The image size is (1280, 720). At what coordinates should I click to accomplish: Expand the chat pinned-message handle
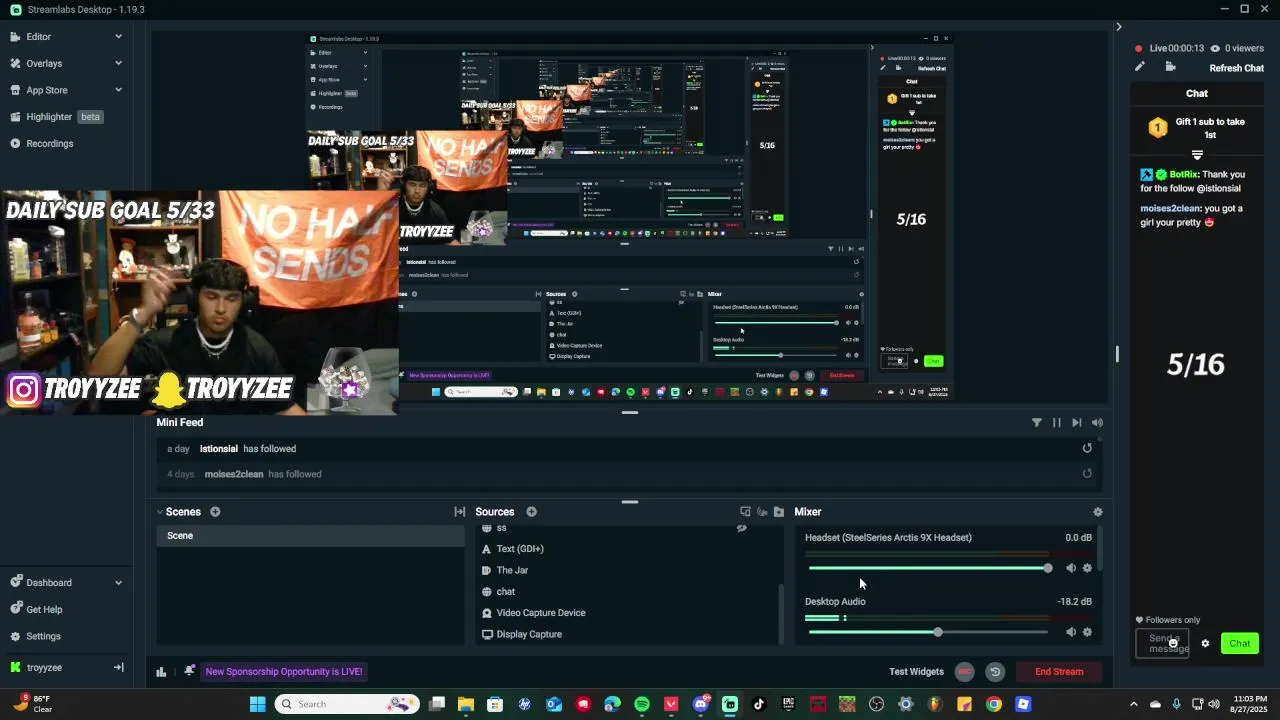[x=1197, y=155]
